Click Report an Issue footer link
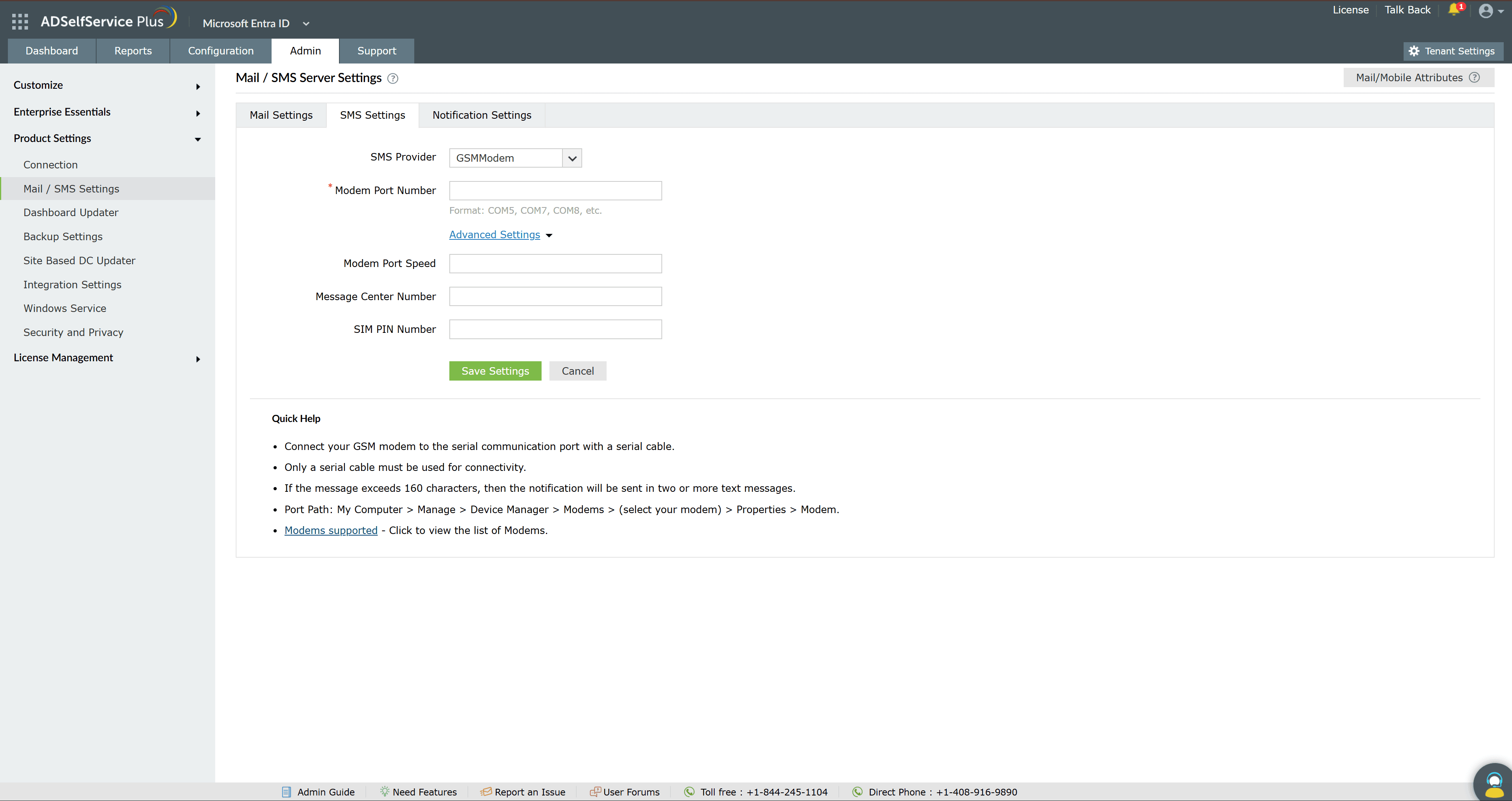Screen dimensions: 1512x801 pos(530,792)
